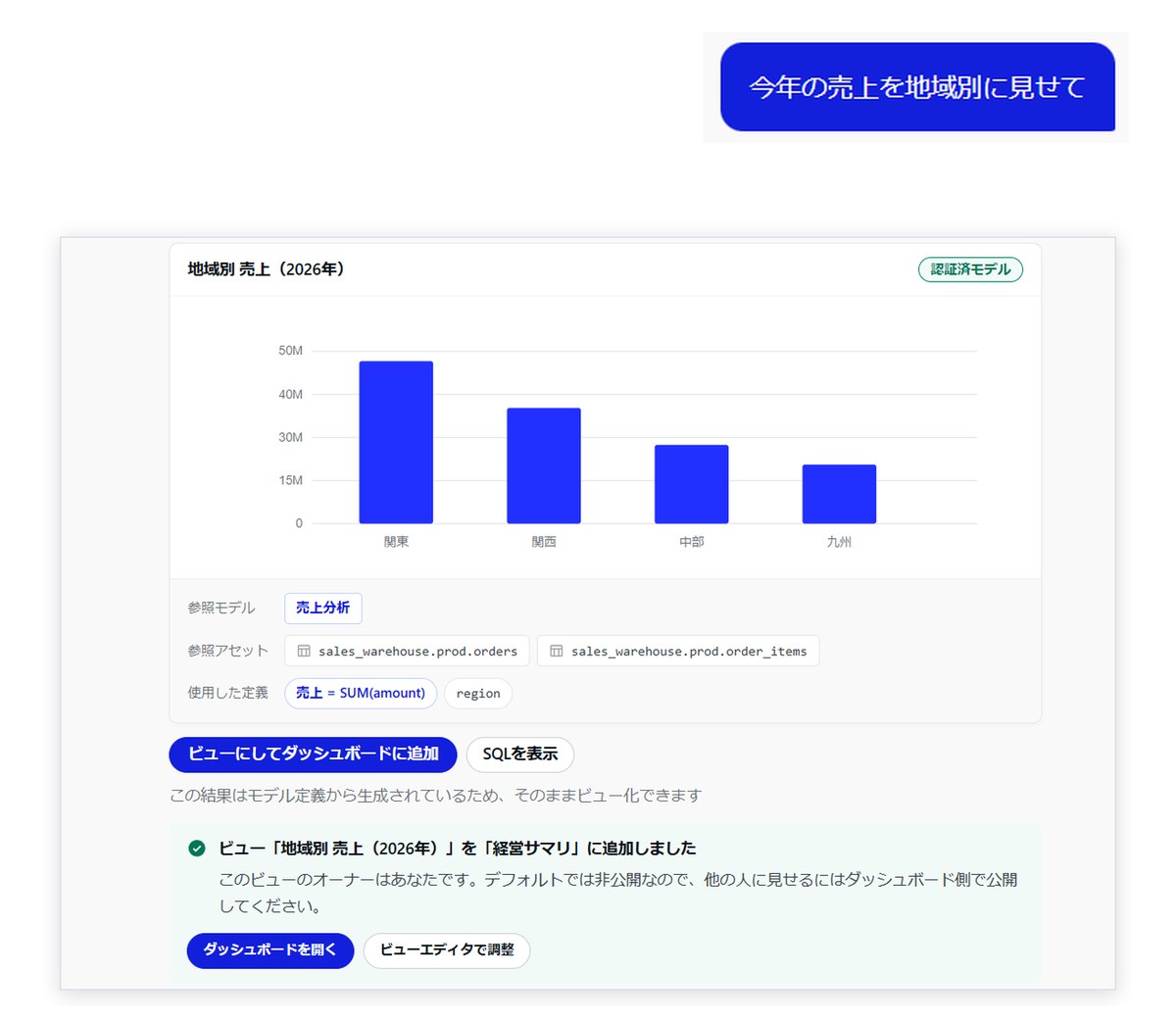Click the 15M axis label
1176x1021 pixels.
point(291,480)
